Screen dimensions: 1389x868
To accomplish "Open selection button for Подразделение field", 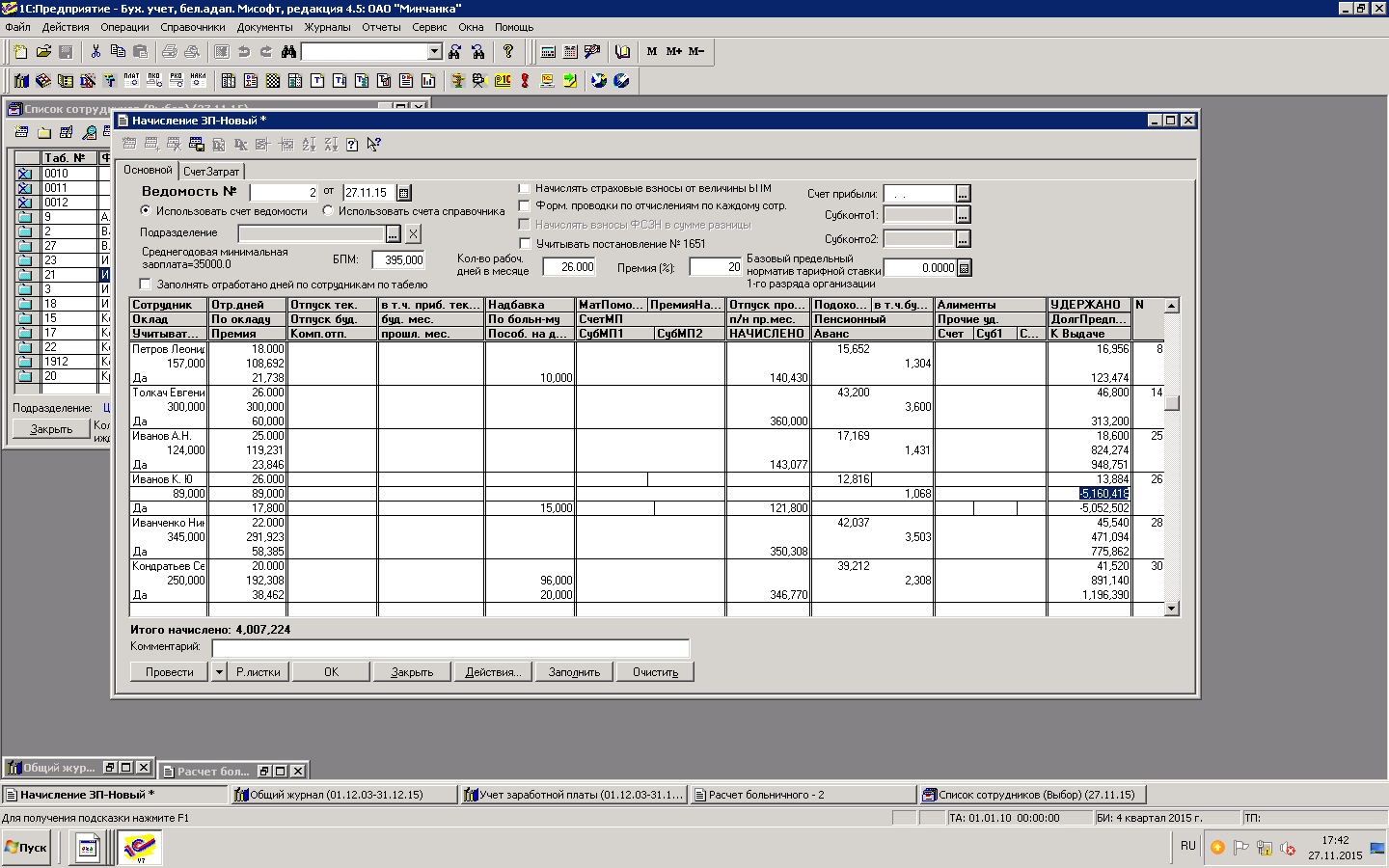I will tap(393, 233).
